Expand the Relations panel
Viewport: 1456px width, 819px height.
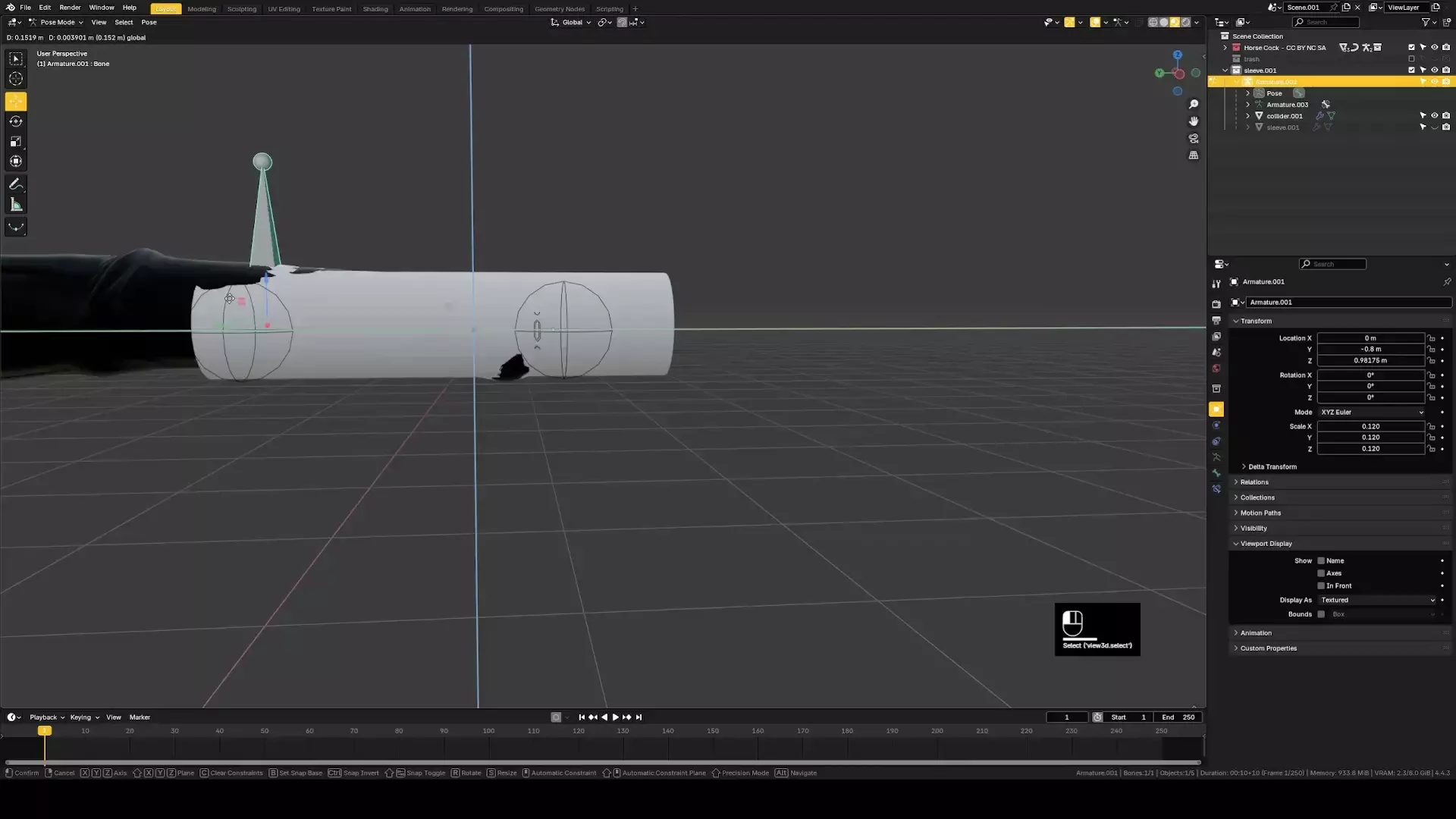click(x=1254, y=482)
